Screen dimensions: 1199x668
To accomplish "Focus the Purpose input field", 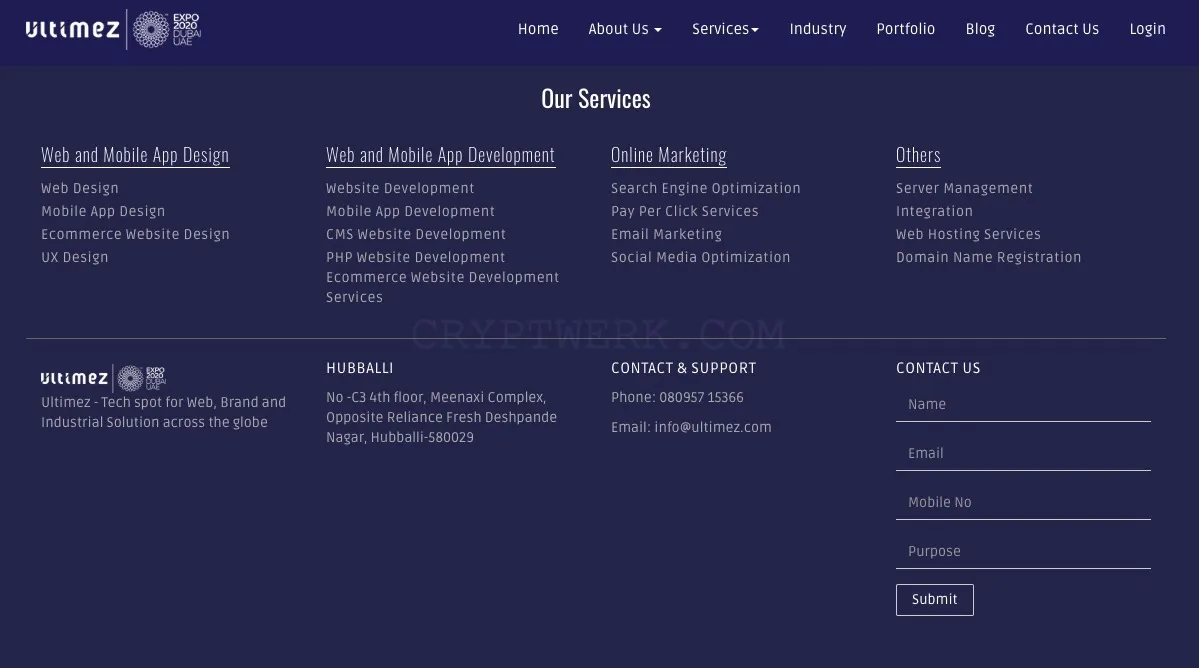I will [1023, 552].
